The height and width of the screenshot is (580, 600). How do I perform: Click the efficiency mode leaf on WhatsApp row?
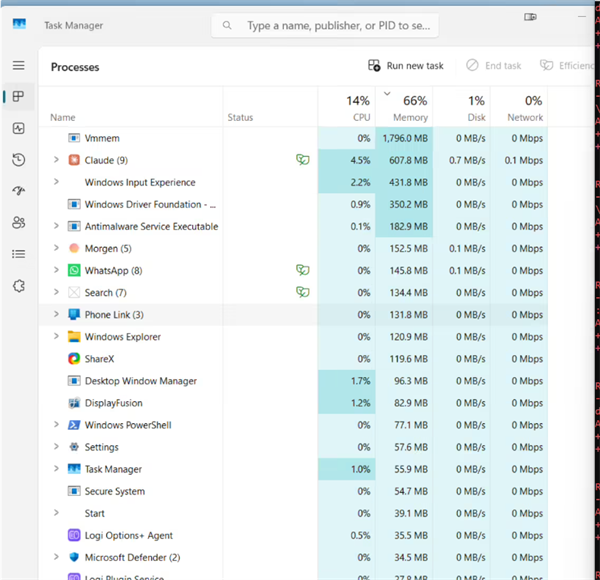point(303,270)
